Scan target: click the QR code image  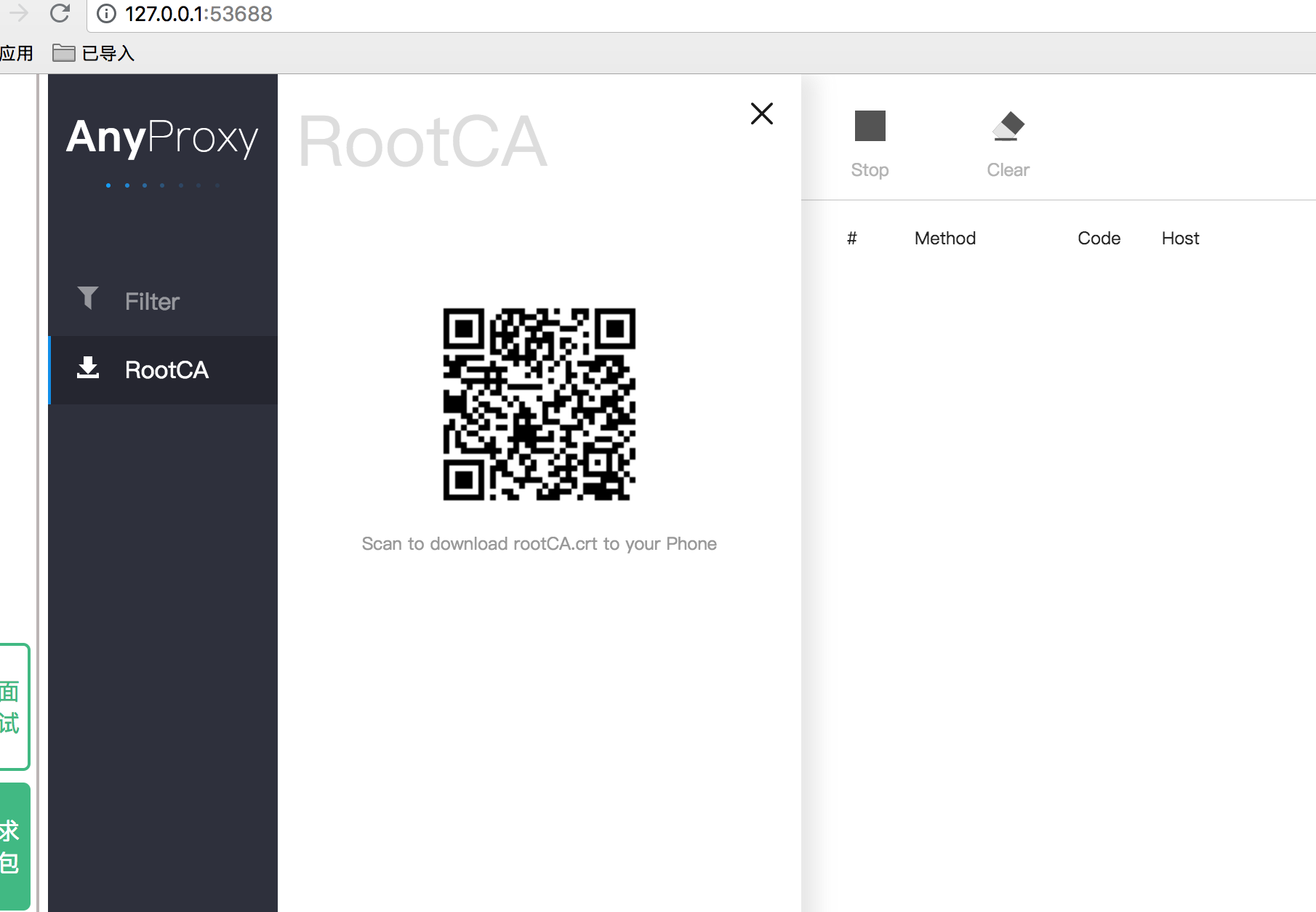(538, 405)
